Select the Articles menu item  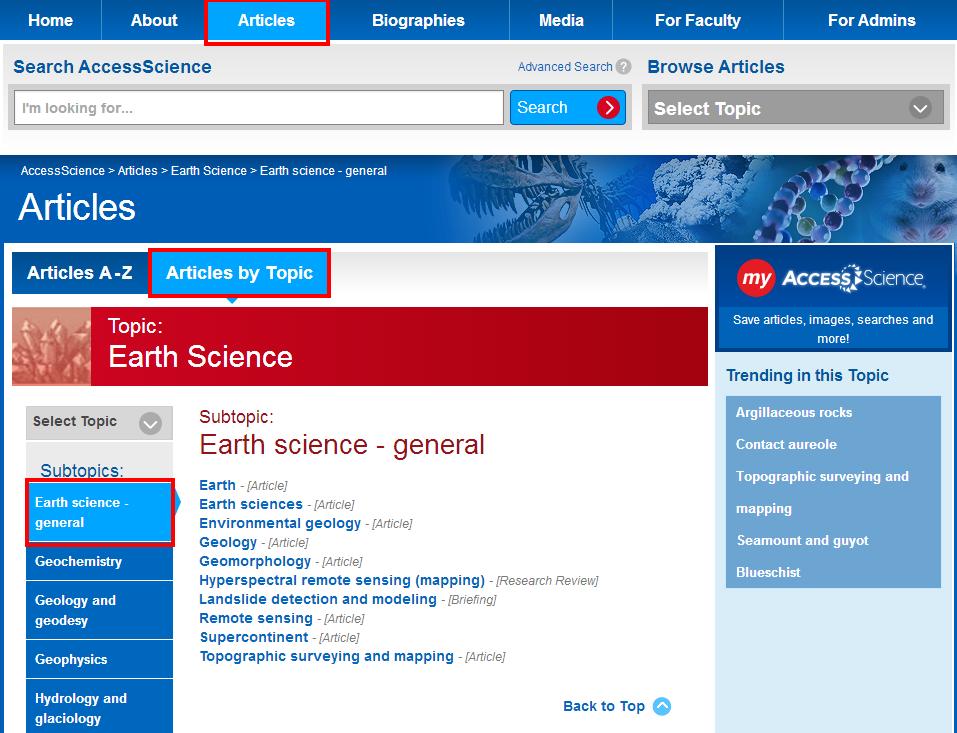click(x=266, y=21)
